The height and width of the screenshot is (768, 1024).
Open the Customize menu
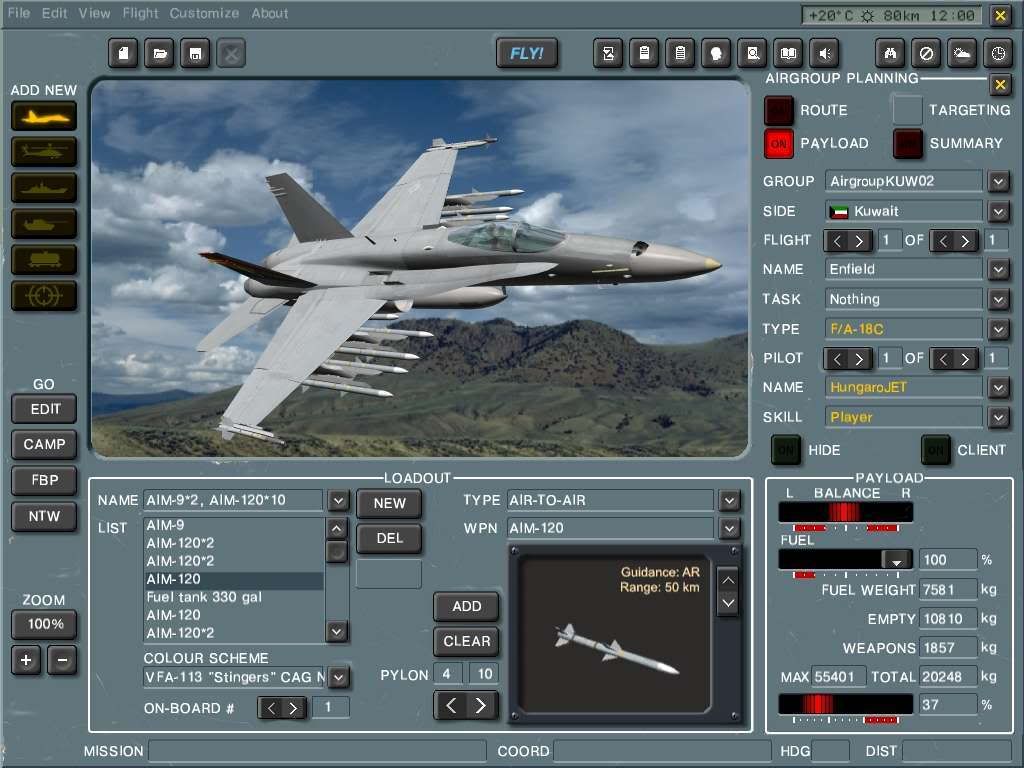[204, 13]
